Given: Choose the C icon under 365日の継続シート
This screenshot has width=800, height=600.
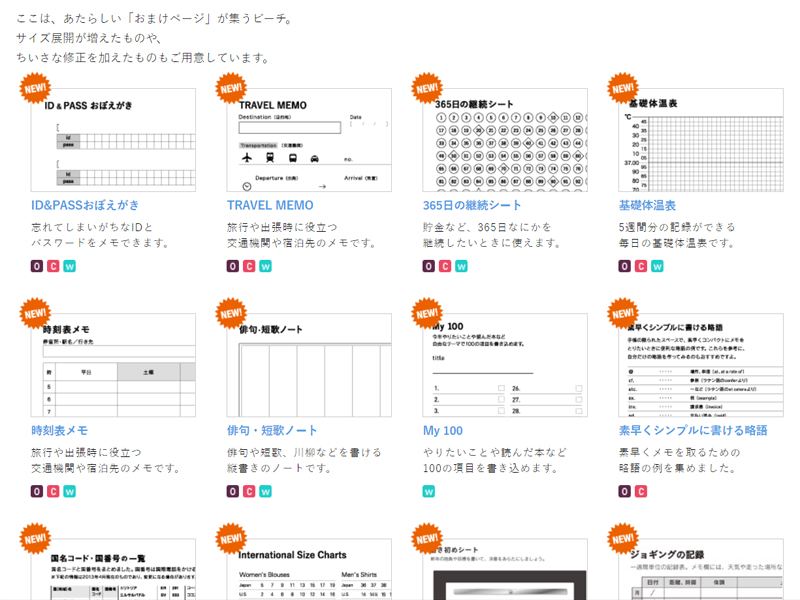Looking at the screenshot, I should click(x=445, y=266).
